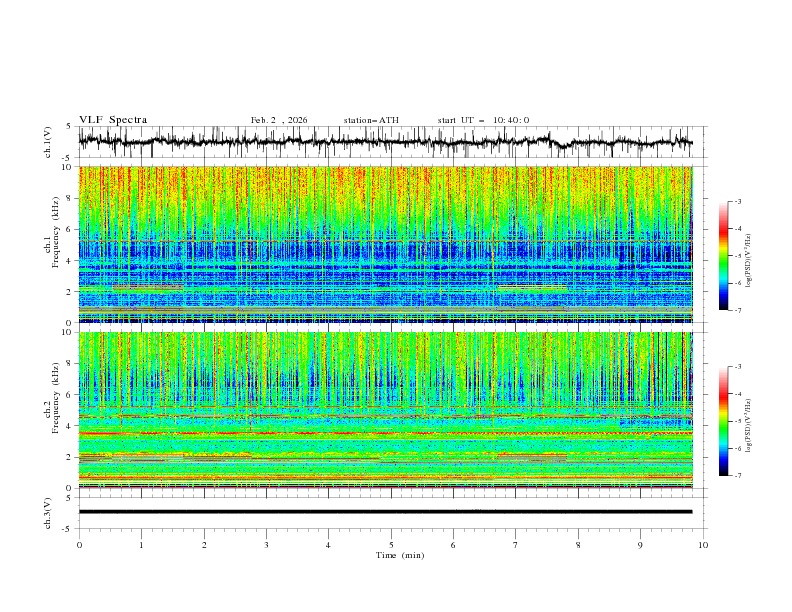Viewport: 792px width, 612px height.
Task: Click time axis tick label '0'
Action: pyautogui.click(x=79, y=545)
